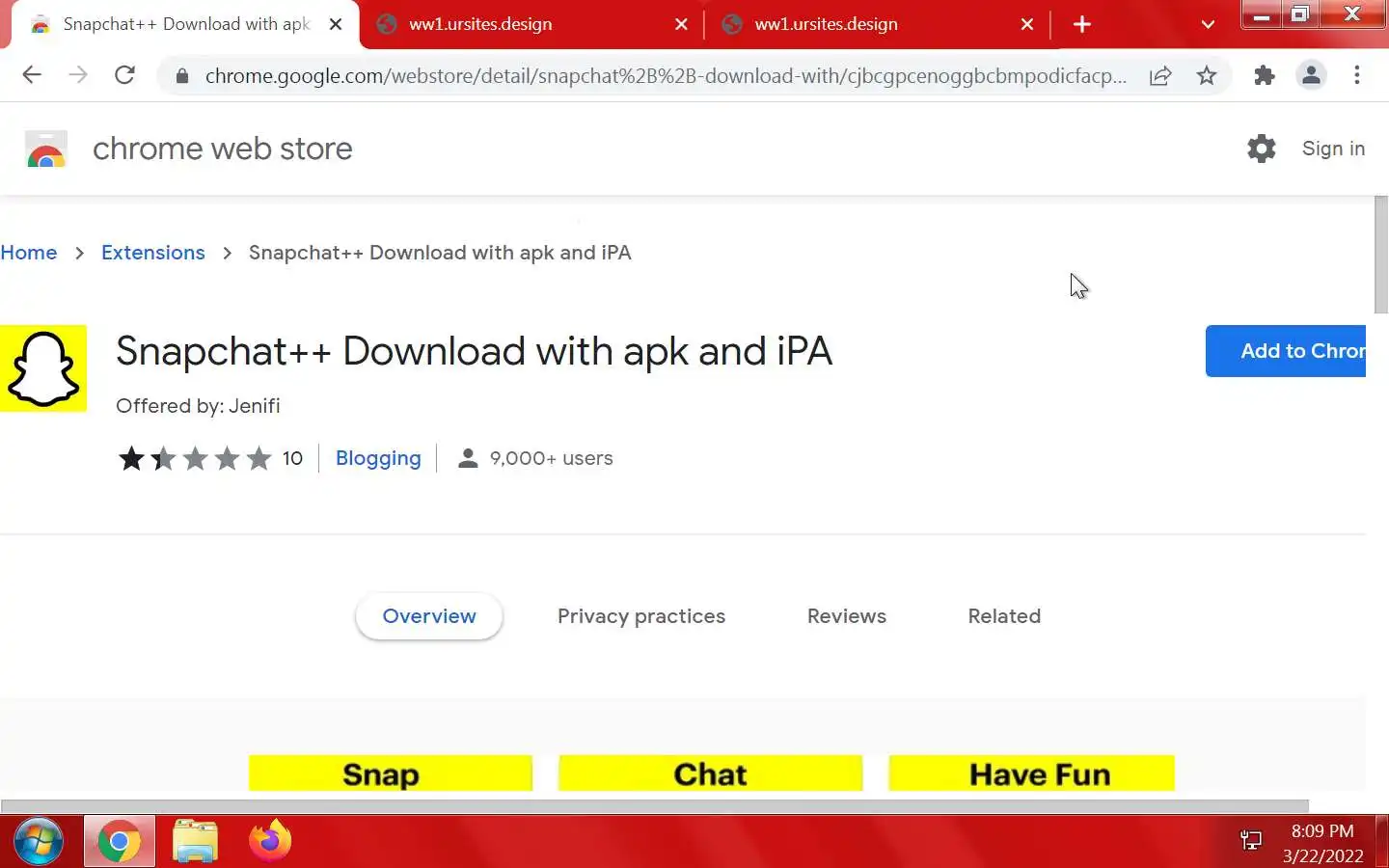Click the address bar URL field
The height and width of the screenshot is (868, 1389).
(666, 76)
